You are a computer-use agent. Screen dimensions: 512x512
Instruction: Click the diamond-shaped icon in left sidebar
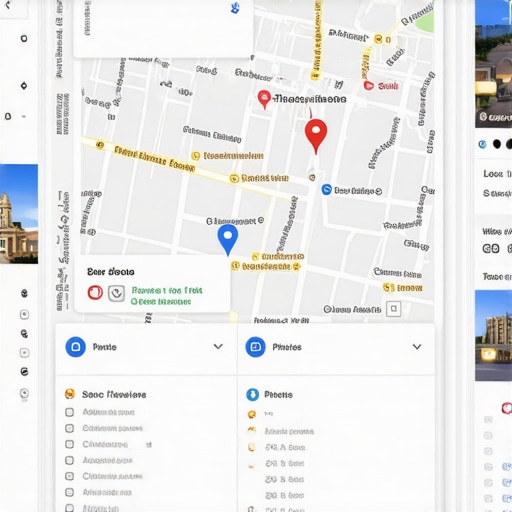coord(24,86)
